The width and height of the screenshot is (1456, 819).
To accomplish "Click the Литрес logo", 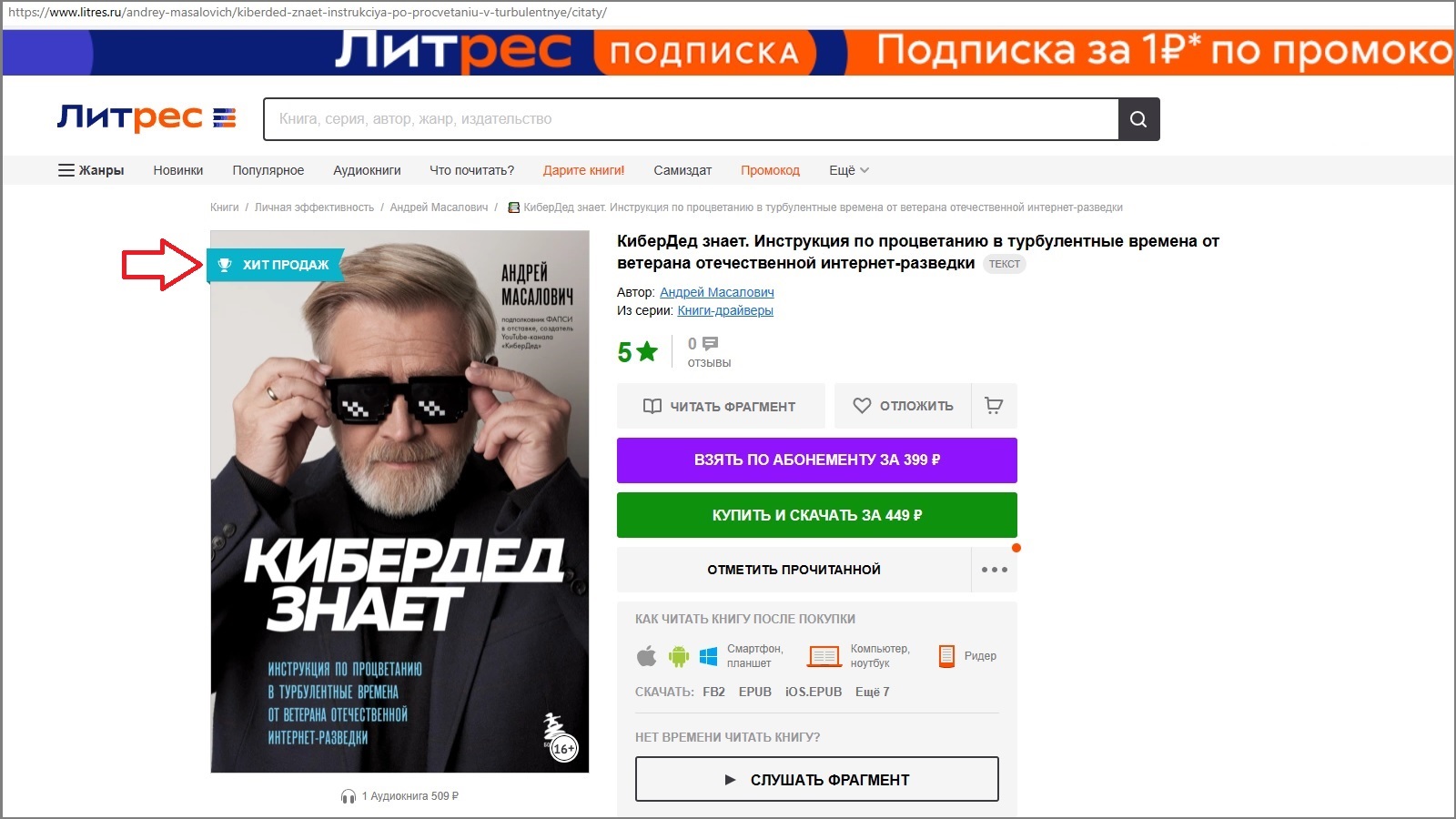I will click(147, 117).
